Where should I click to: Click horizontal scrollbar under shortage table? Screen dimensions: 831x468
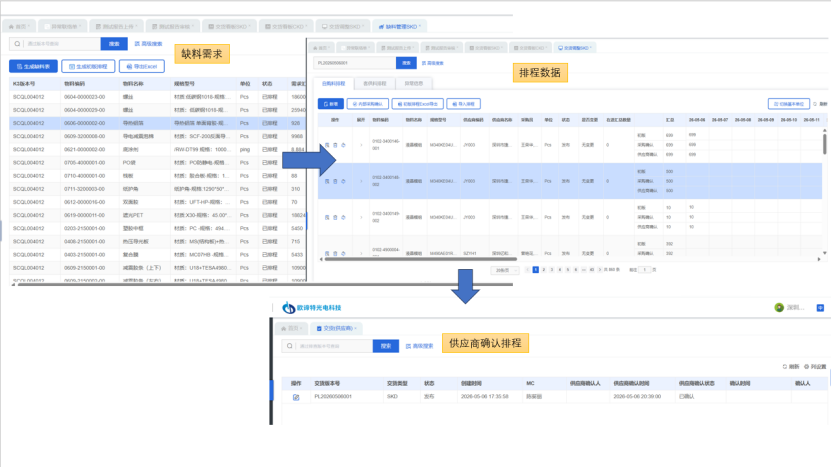(265, 285)
